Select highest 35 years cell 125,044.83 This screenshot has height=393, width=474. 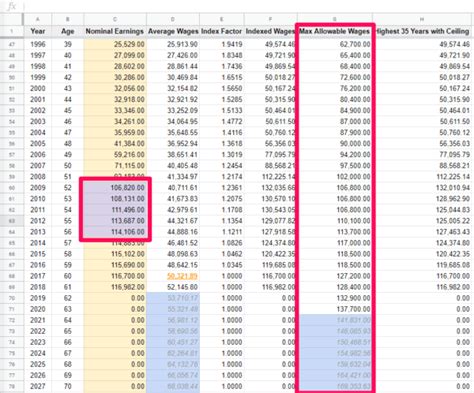click(422, 210)
